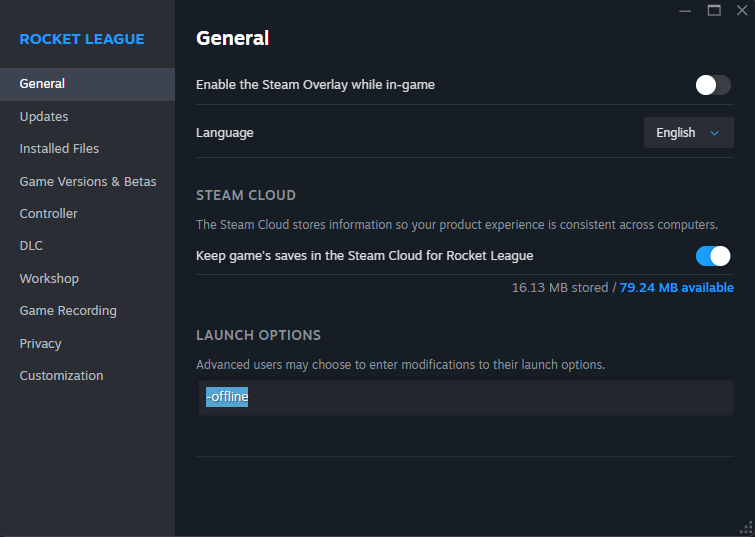Viewport: 755px width, 537px height.
Task: Open the English language dropdown
Action: point(689,132)
